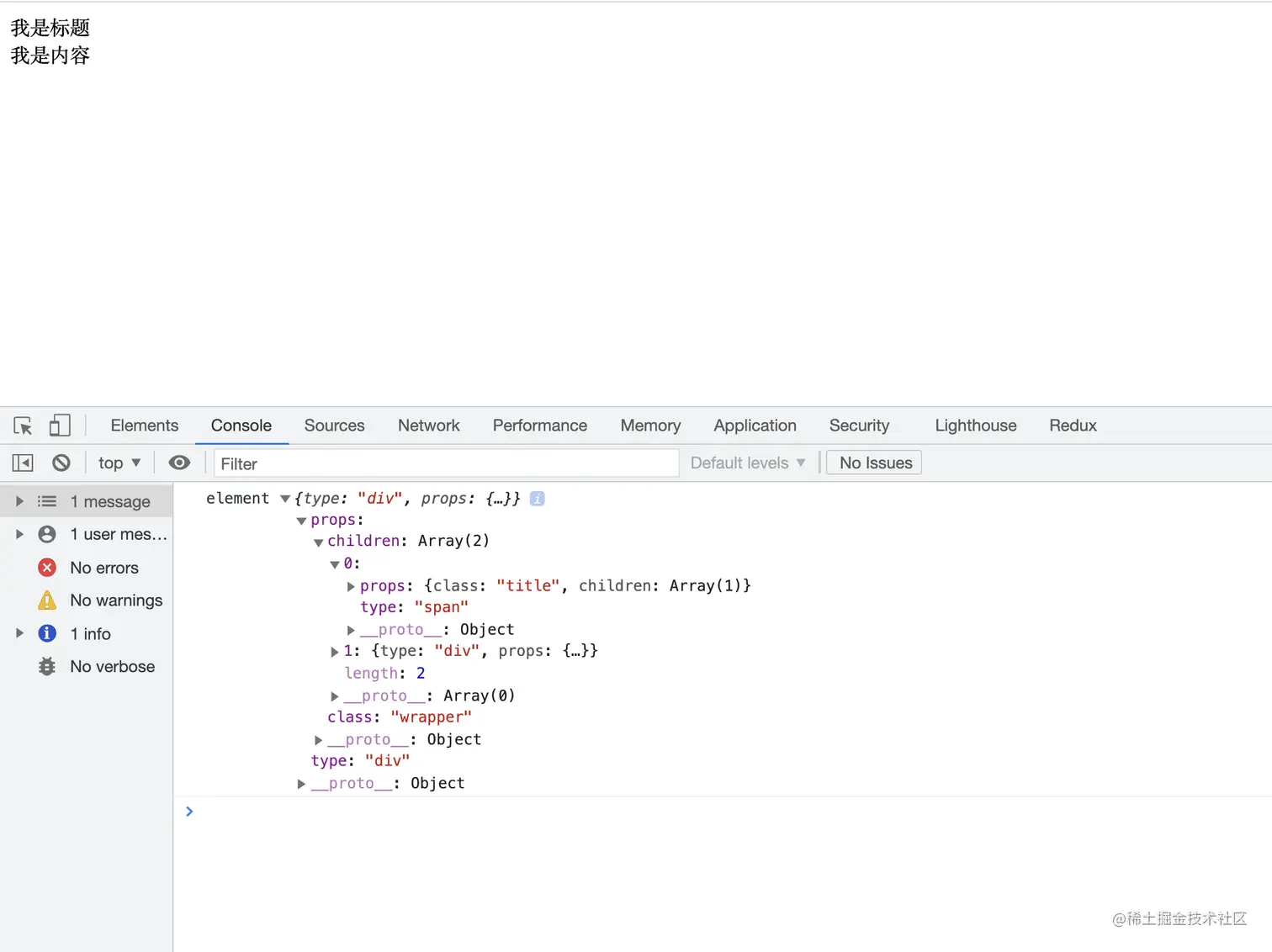Expand __proto__ Object below class wrapper

tap(318, 740)
